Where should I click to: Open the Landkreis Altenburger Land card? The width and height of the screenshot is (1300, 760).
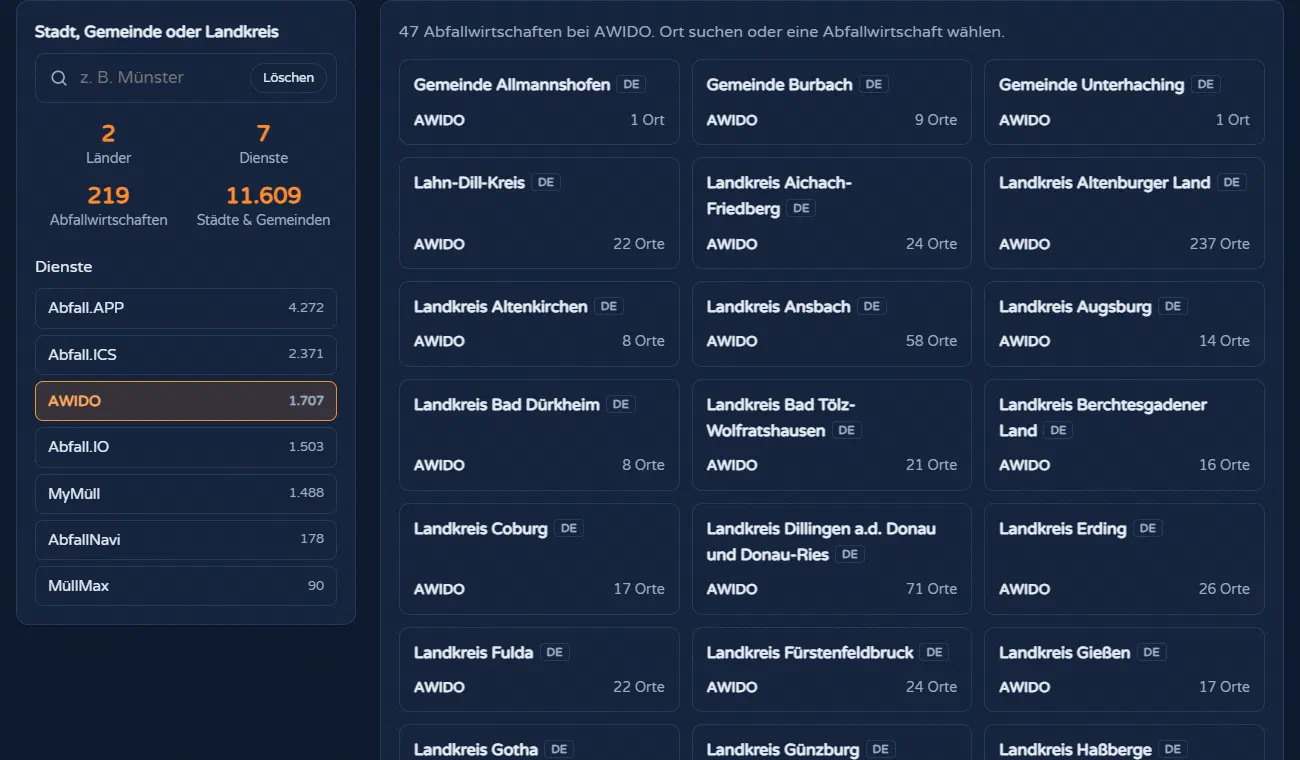[1124, 213]
